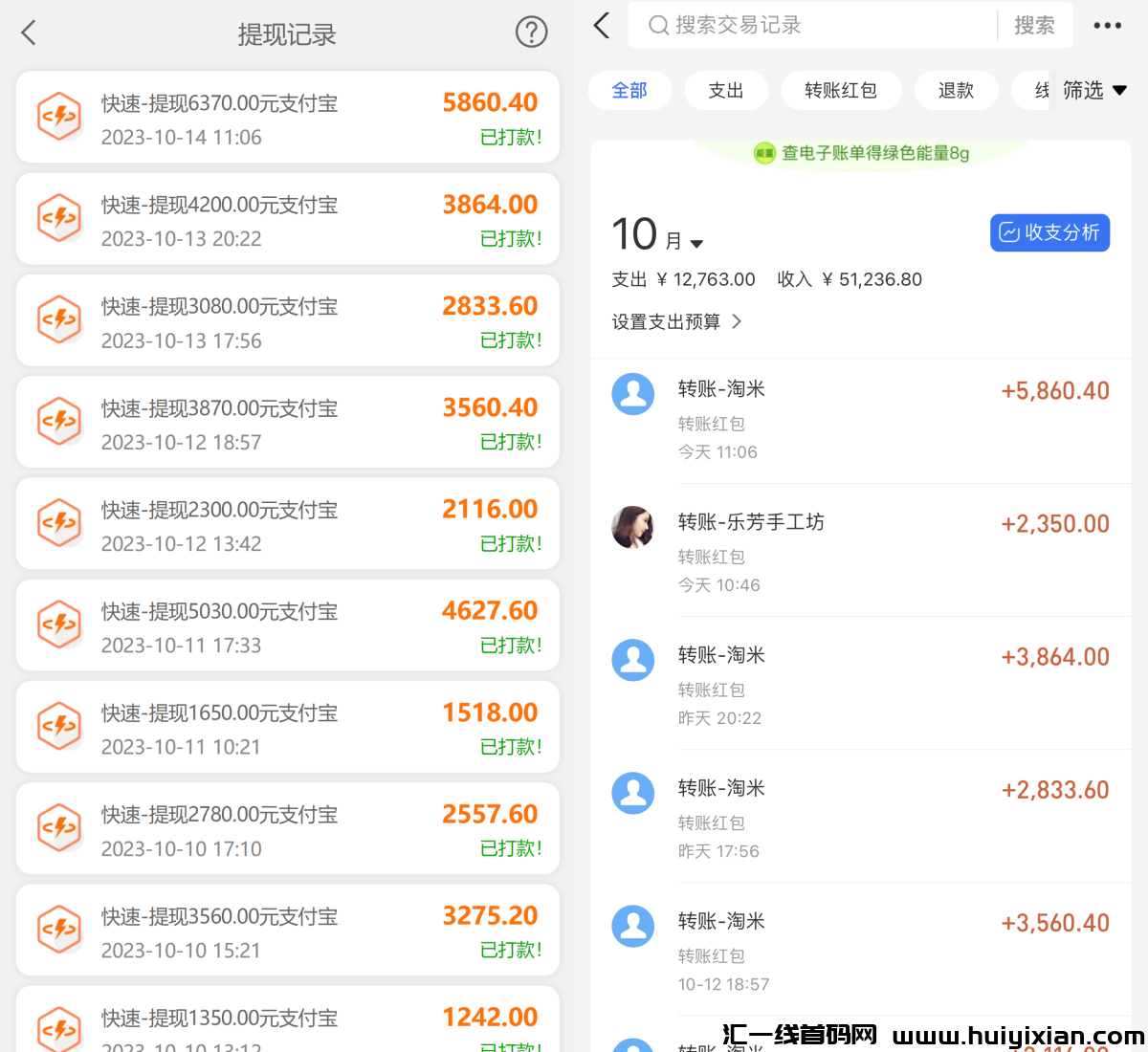Click the 搜索交易记录 search field
Screen dimensions: 1148x1052
[x=813, y=26]
